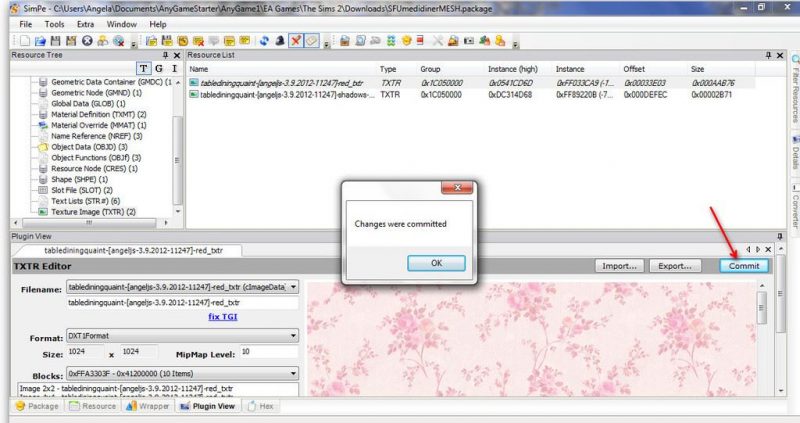800x423 pixels.
Task: Select the Plugin View bottom tab
Action: 208,406
